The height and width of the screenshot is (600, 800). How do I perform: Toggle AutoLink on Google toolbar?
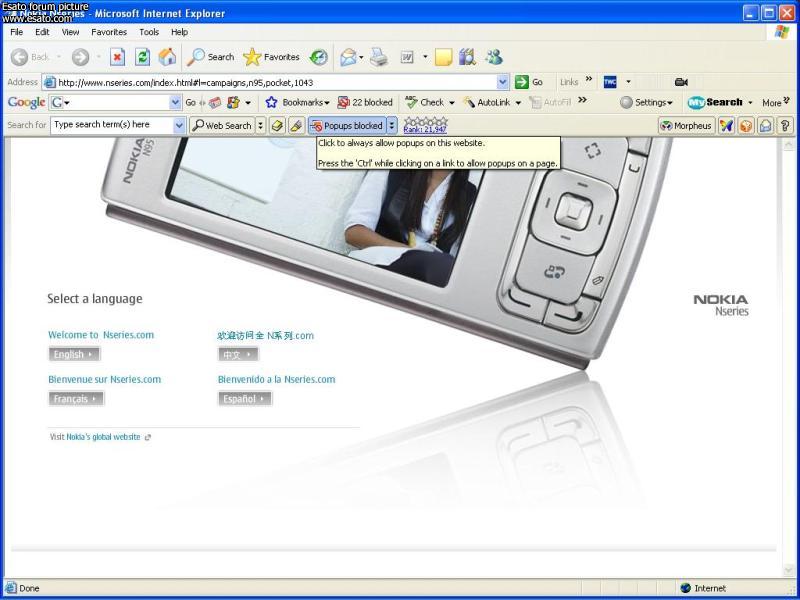(487, 103)
